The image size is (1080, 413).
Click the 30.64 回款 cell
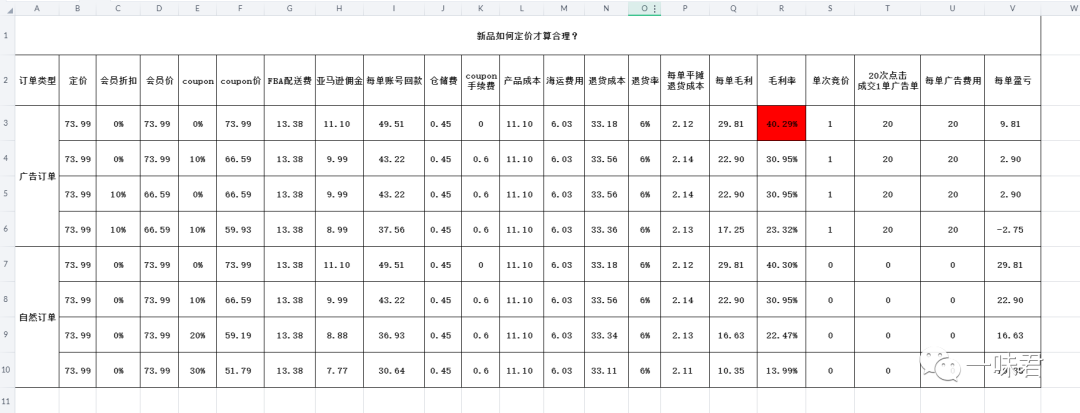coord(394,370)
